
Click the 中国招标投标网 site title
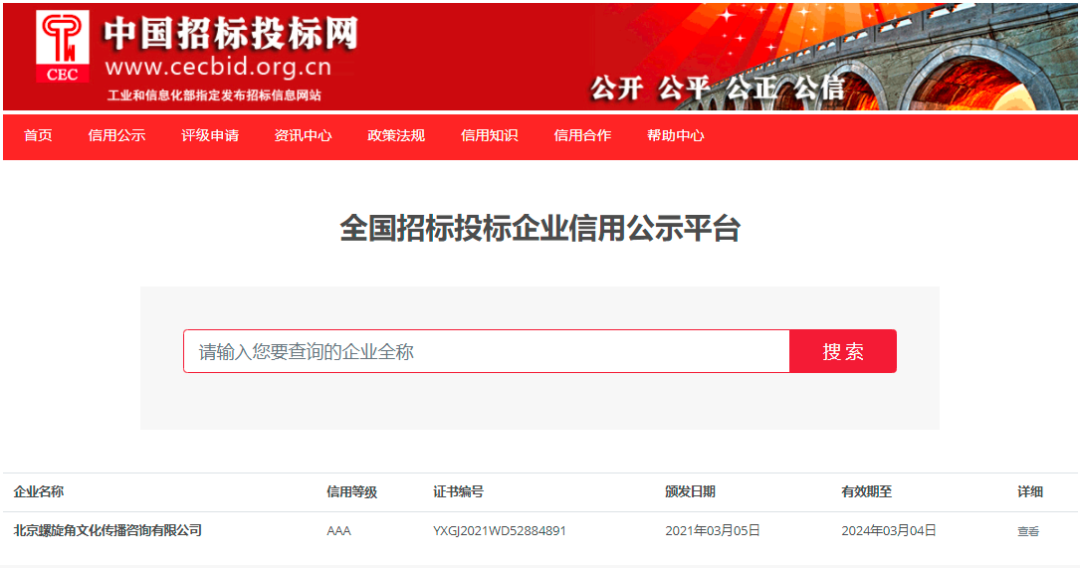pos(231,33)
